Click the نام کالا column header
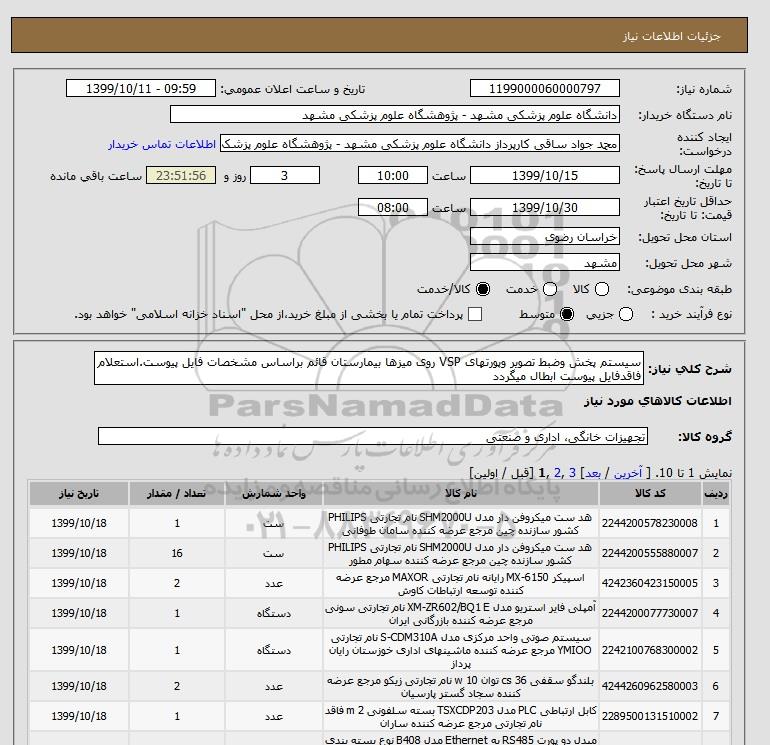This screenshot has width=770, height=745. tap(461, 494)
